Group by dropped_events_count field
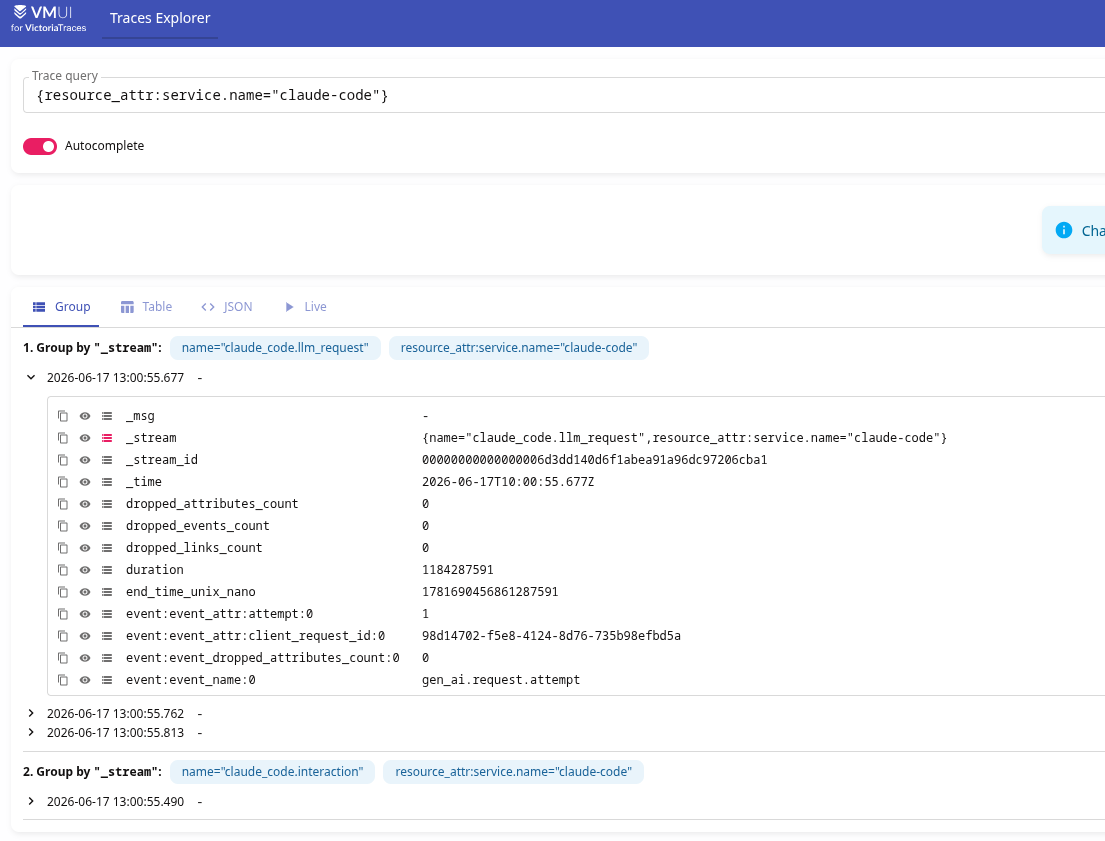Viewport: 1105px width, 841px height. (107, 526)
